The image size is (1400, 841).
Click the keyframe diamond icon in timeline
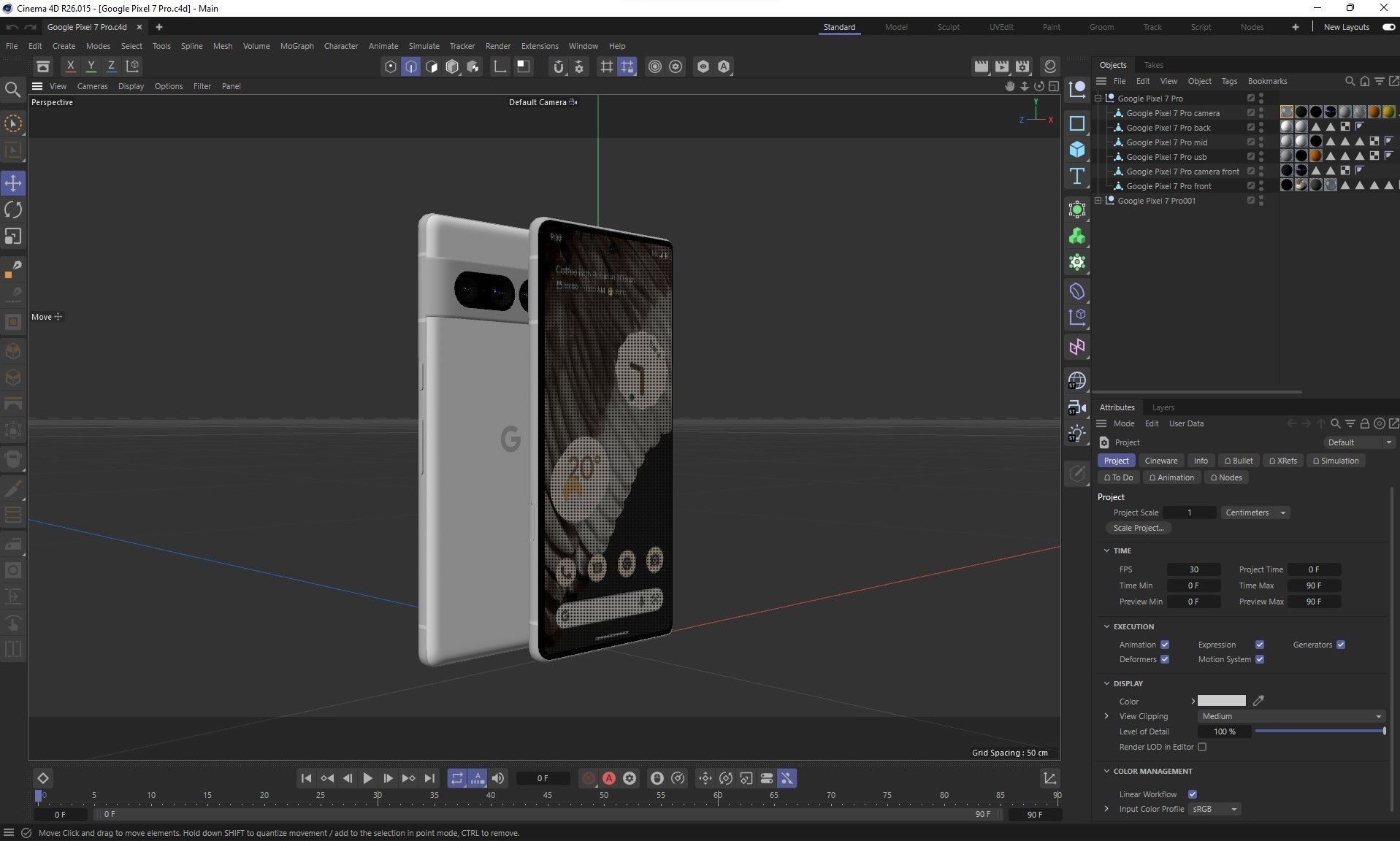click(43, 778)
